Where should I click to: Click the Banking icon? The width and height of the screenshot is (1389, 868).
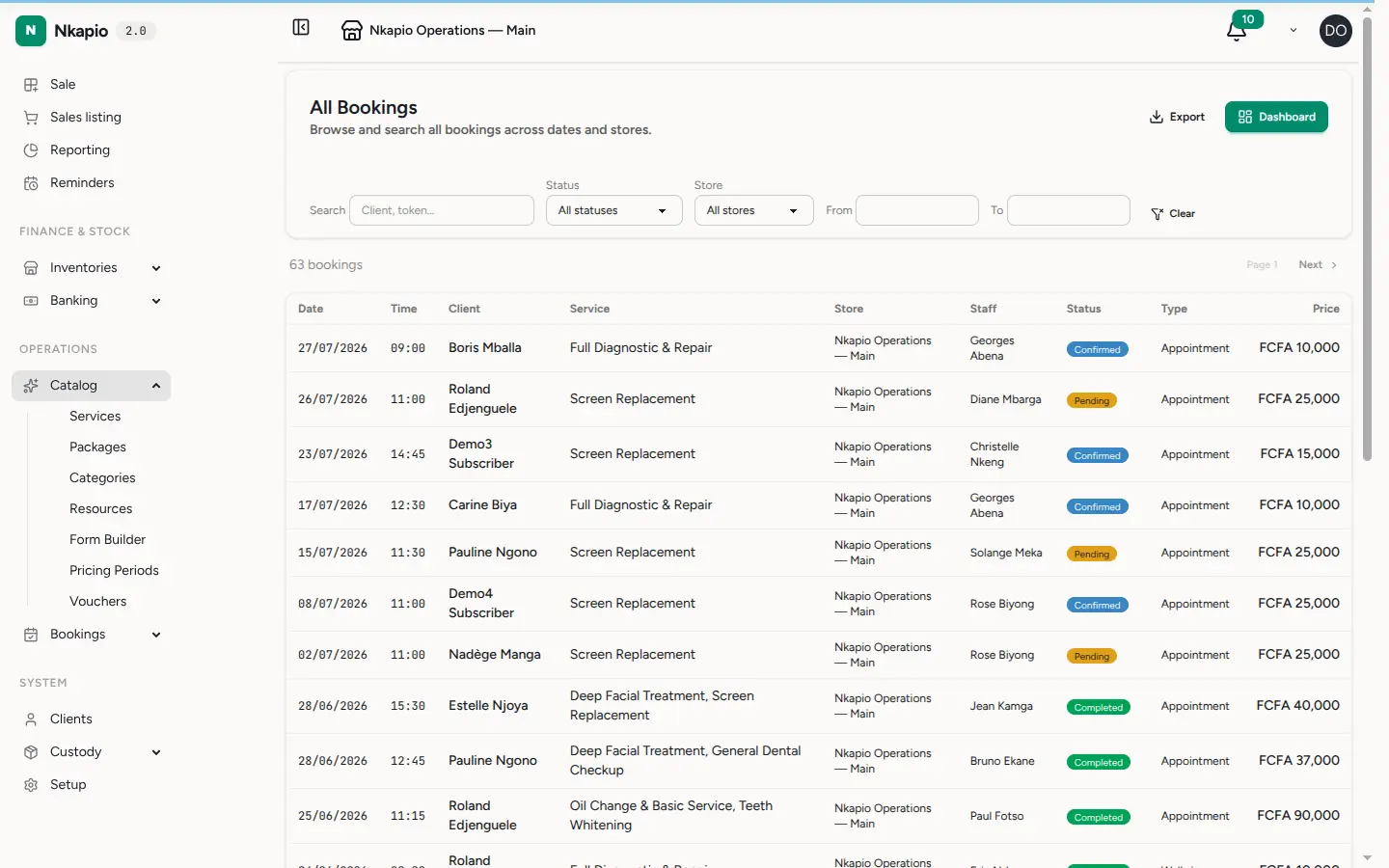31,301
